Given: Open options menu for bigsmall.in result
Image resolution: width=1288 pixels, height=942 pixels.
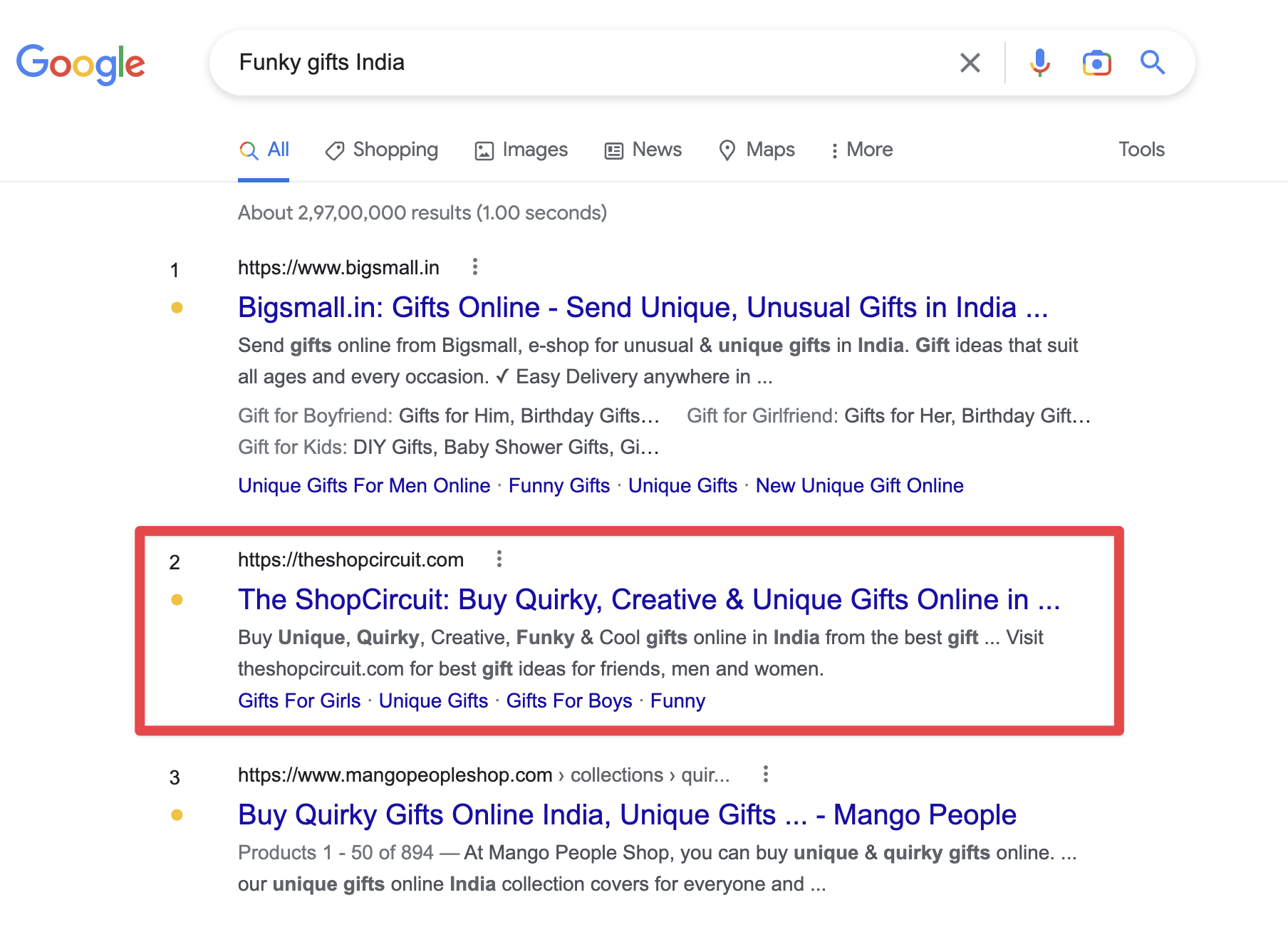Looking at the screenshot, I should pyautogui.click(x=475, y=267).
